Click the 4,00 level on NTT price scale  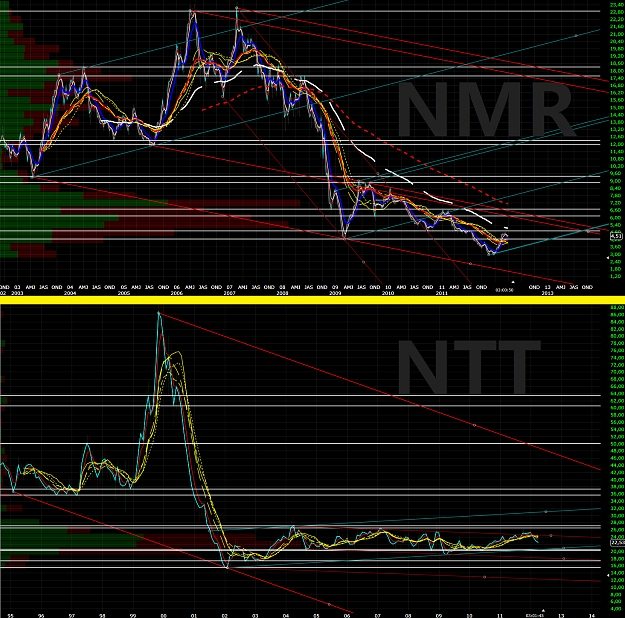(617, 609)
